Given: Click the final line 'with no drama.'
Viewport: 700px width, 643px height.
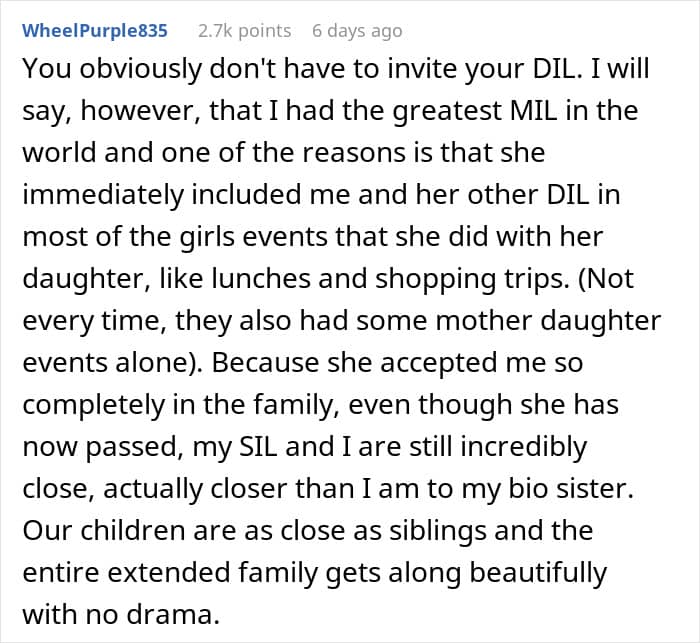Looking at the screenshot, I should 121,614.
